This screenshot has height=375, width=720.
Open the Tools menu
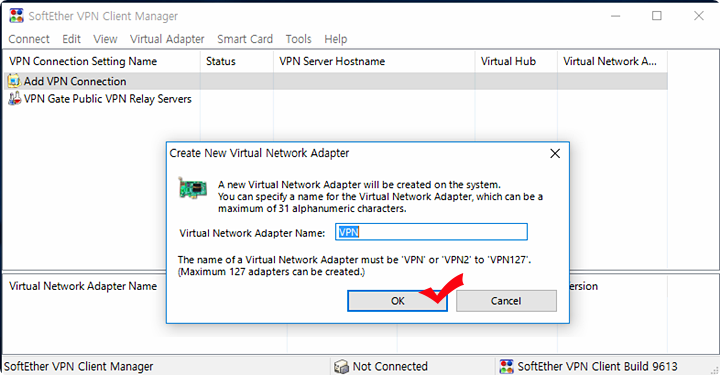pyautogui.click(x=298, y=39)
